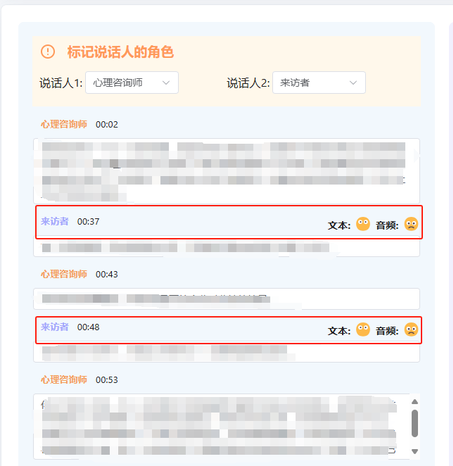Click the 00:53 timestamp marker
This screenshot has width=453, height=466.
pyautogui.click(x=107, y=380)
